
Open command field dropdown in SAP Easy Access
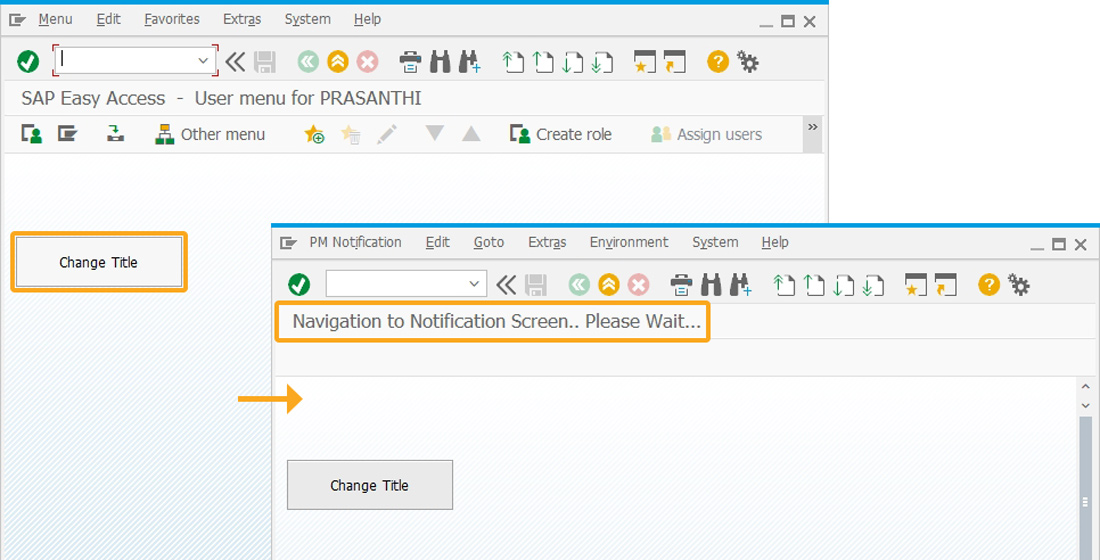point(203,61)
